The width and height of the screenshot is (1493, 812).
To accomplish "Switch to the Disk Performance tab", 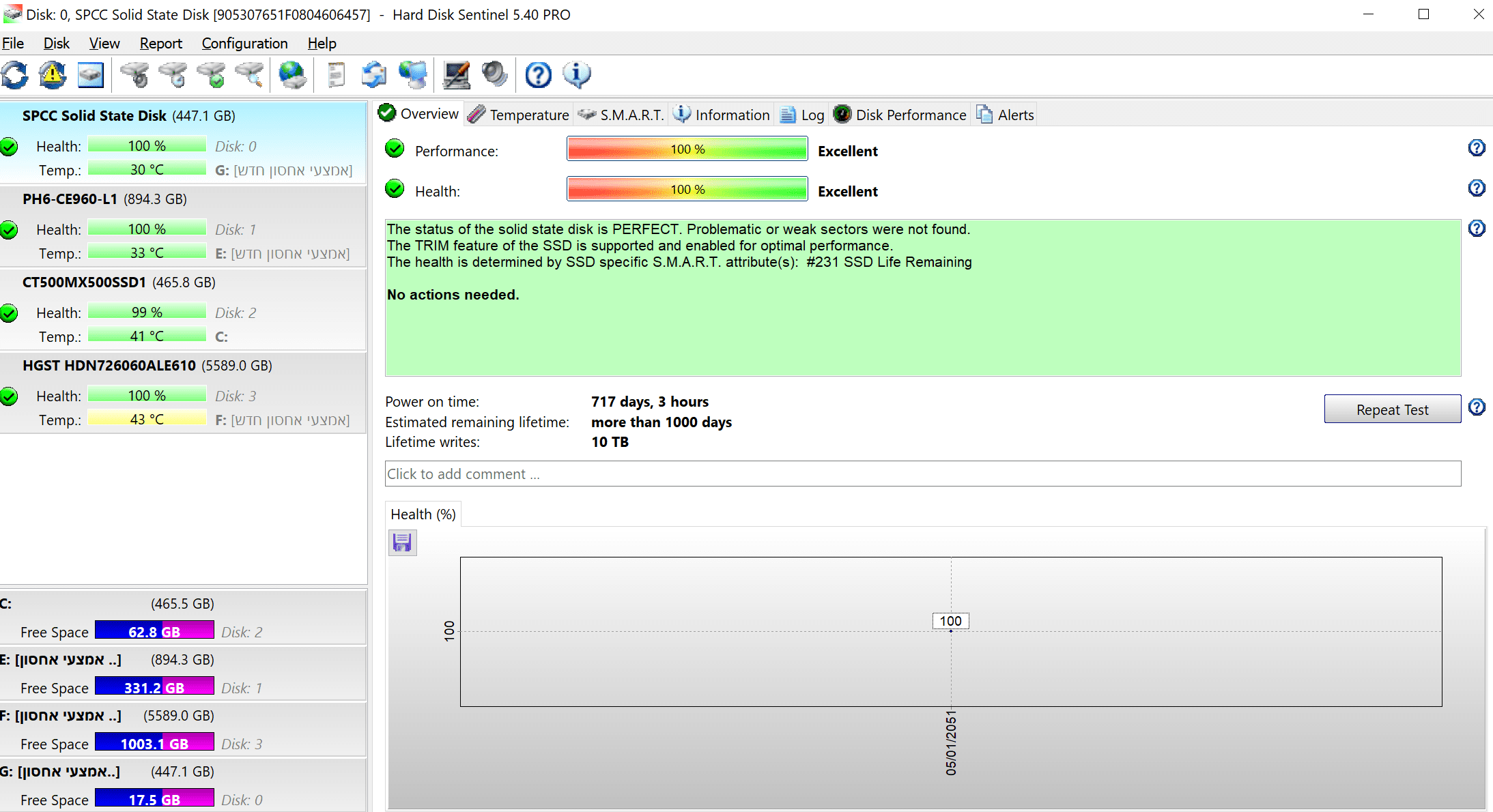I will 900,115.
